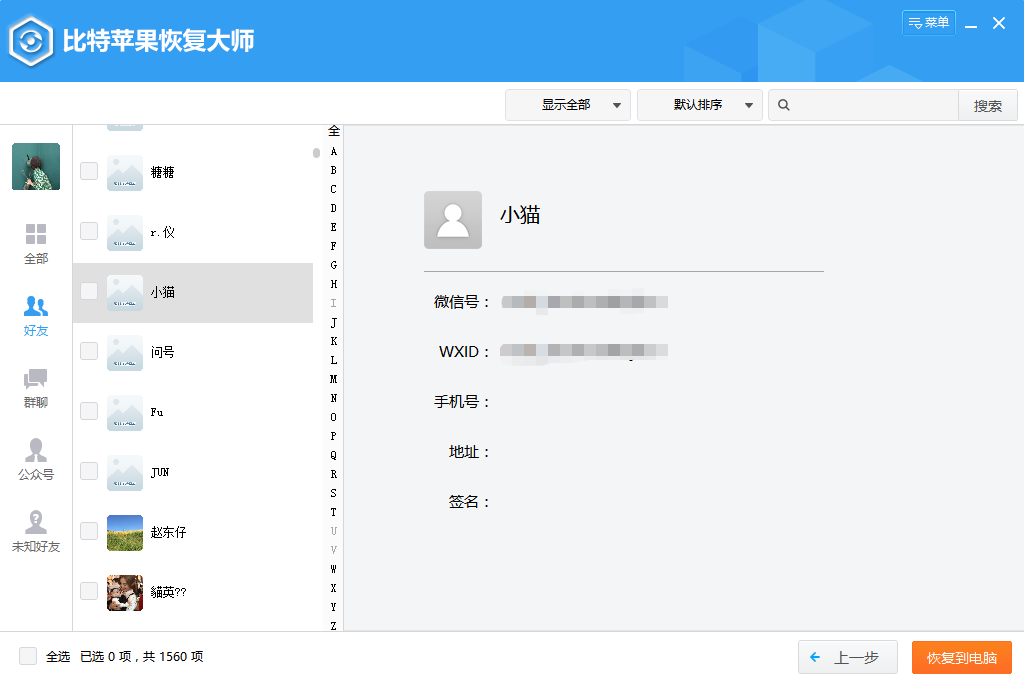Jump to letter A in index
The width and height of the screenshot is (1024, 681).
(x=334, y=151)
